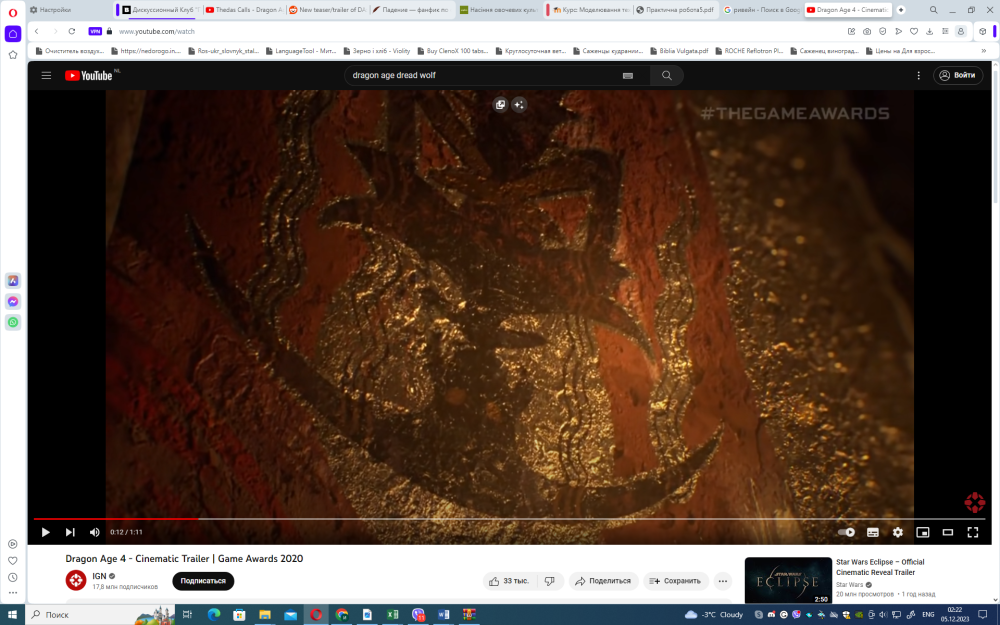This screenshot has height=625, width=1000.
Task: Switch to miniplayer mode
Action: (x=922, y=532)
